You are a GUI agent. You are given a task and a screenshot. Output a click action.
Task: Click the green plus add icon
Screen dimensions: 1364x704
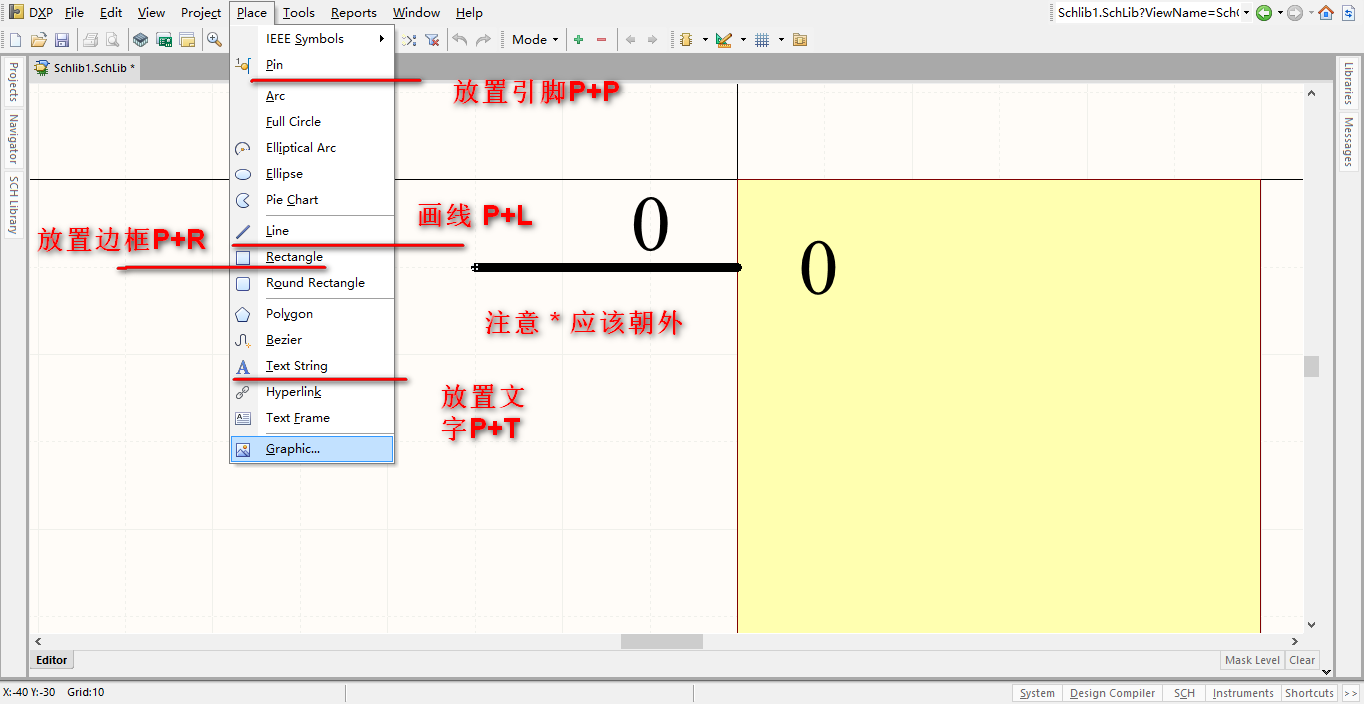578,40
